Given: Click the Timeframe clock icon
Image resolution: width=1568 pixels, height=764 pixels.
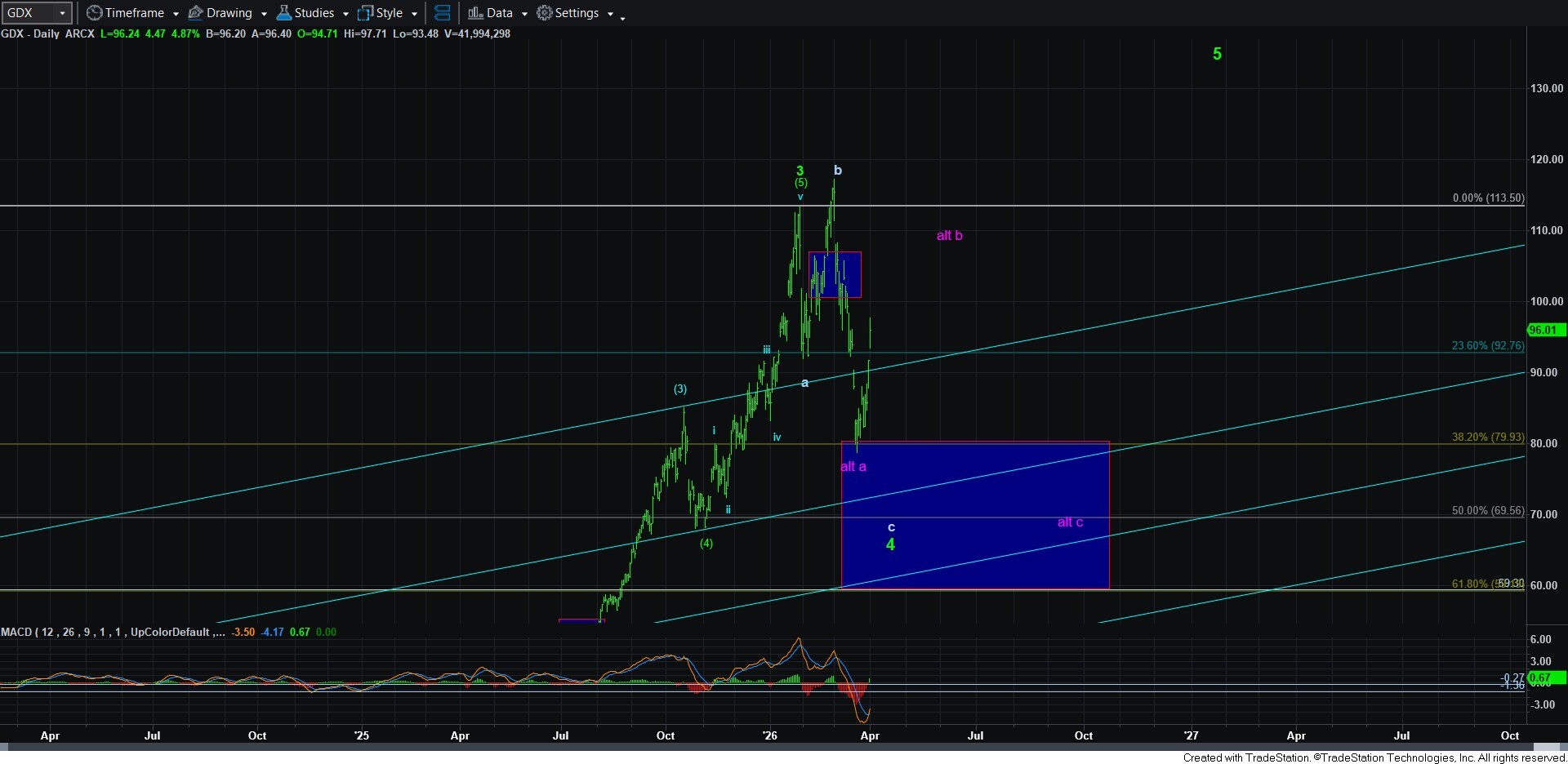Looking at the screenshot, I should coord(95,13).
